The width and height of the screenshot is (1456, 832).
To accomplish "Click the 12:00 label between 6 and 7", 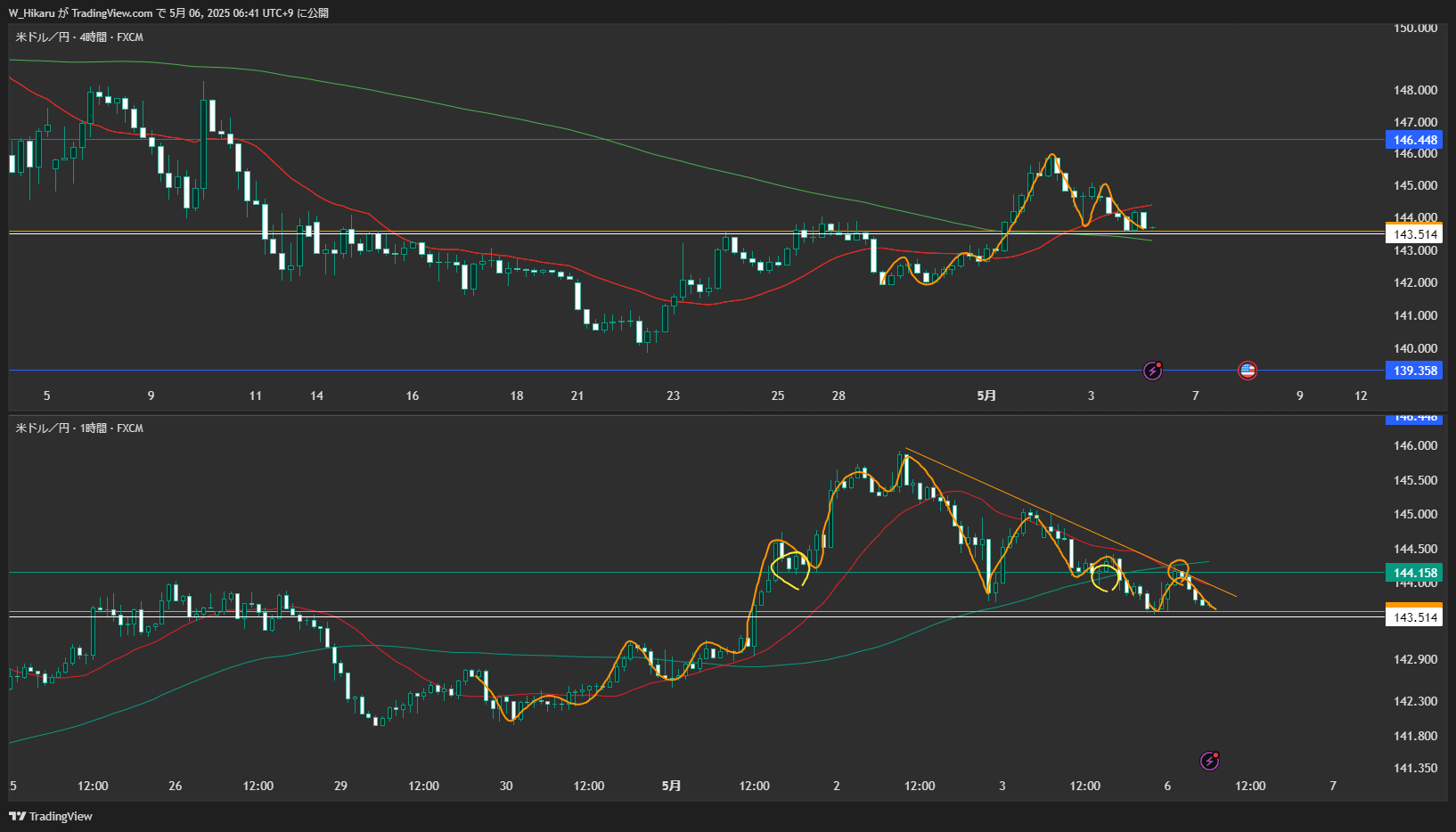I will (1250, 786).
